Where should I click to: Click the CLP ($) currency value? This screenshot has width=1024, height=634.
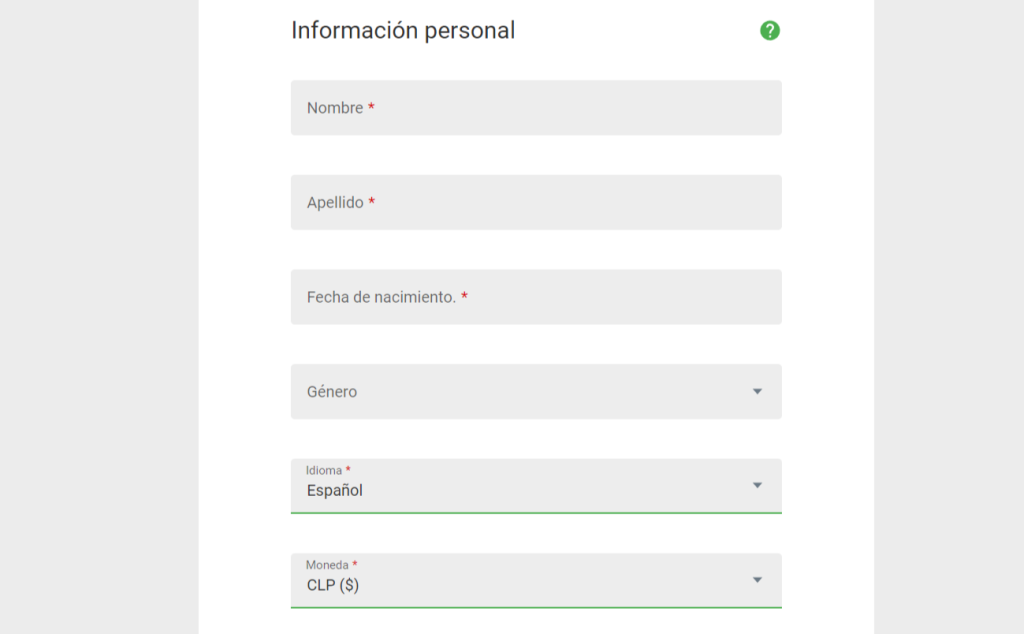(x=333, y=586)
